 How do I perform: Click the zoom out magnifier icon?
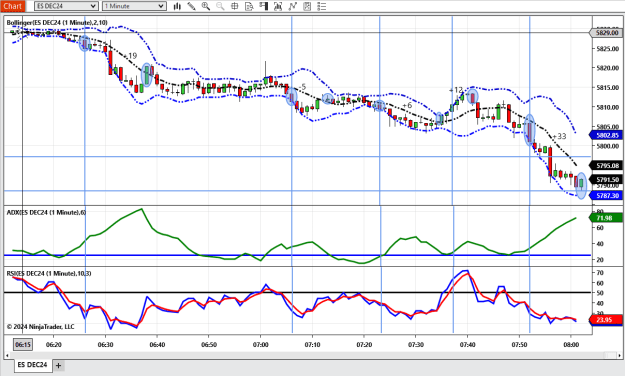tap(220, 6)
